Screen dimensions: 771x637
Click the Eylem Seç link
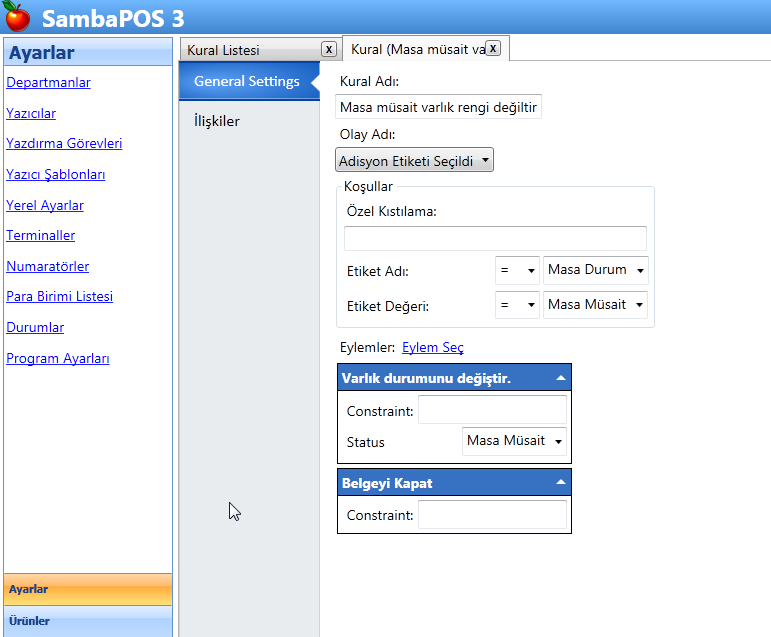click(432, 348)
